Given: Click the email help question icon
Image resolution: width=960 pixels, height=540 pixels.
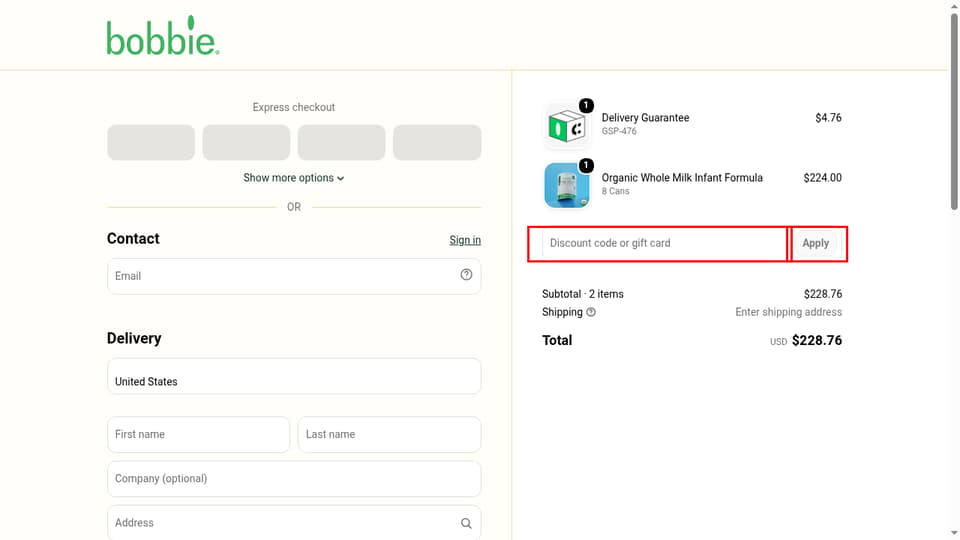Looking at the screenshot, I should [466, 275].
